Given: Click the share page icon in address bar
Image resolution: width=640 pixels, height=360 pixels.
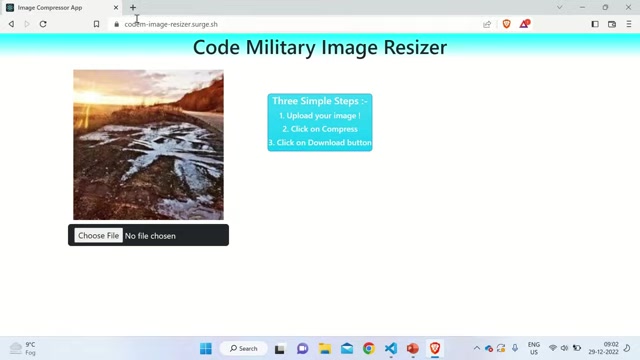Looking at the screenshot, I should (x=487, y=24).
